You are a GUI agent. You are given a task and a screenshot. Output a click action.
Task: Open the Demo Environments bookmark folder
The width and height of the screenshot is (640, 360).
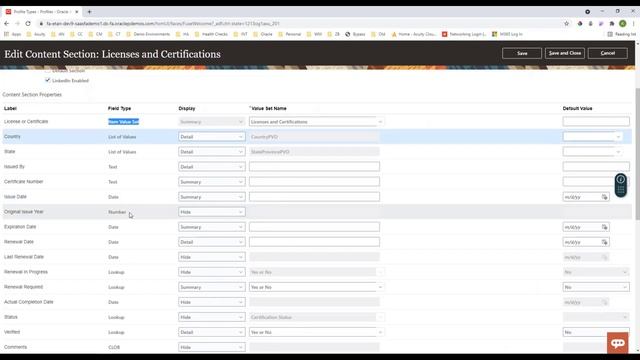tap(148, 34)
